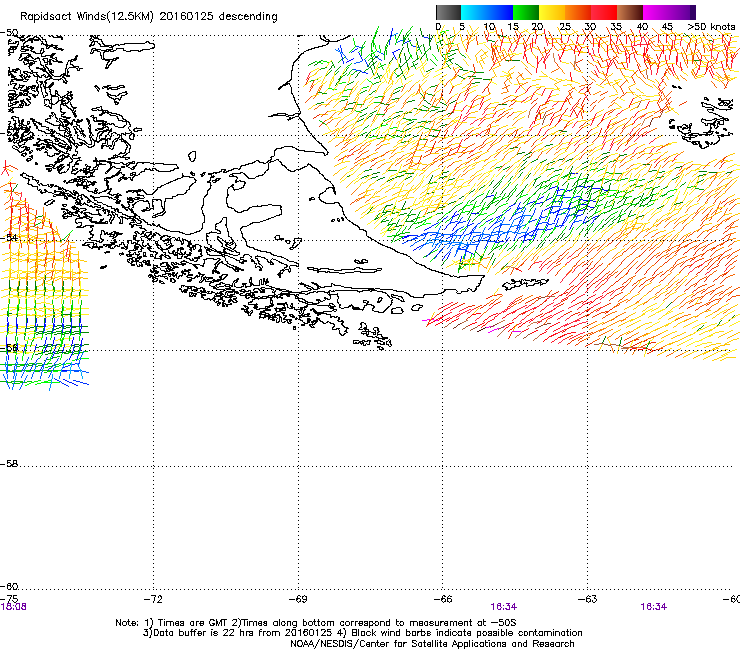Click the "30" label under the color bar
Viewport: 740px width, 650px height.
(590, 26)
